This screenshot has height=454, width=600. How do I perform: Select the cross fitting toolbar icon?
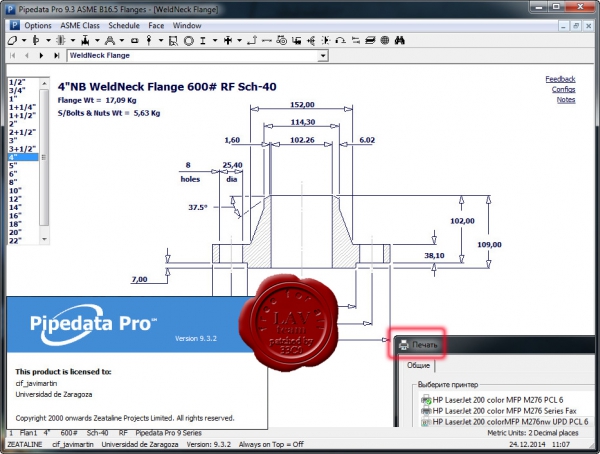pyautogui.click(x=228, y=40)
